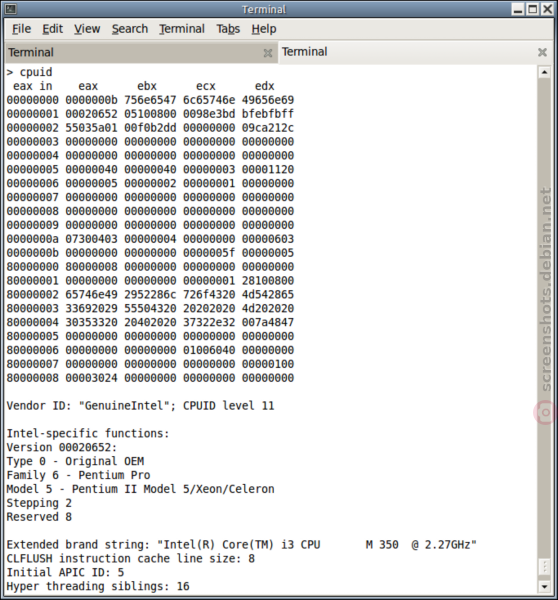Click the scrollbar up arrow

pyautogui.click(x=544, y=72)
